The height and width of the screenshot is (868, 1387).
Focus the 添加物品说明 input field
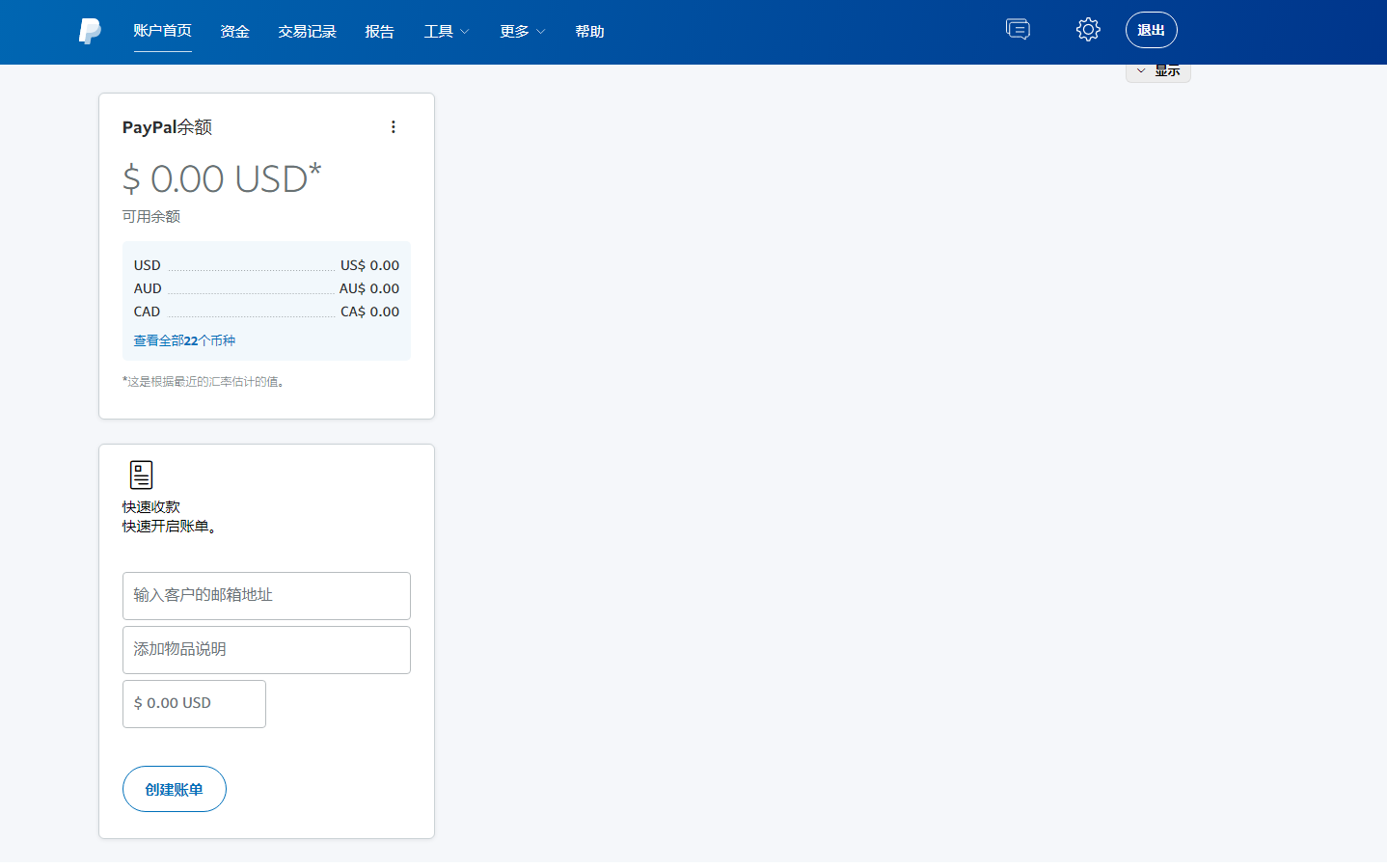pyautogui.click(x=266, y=650)
